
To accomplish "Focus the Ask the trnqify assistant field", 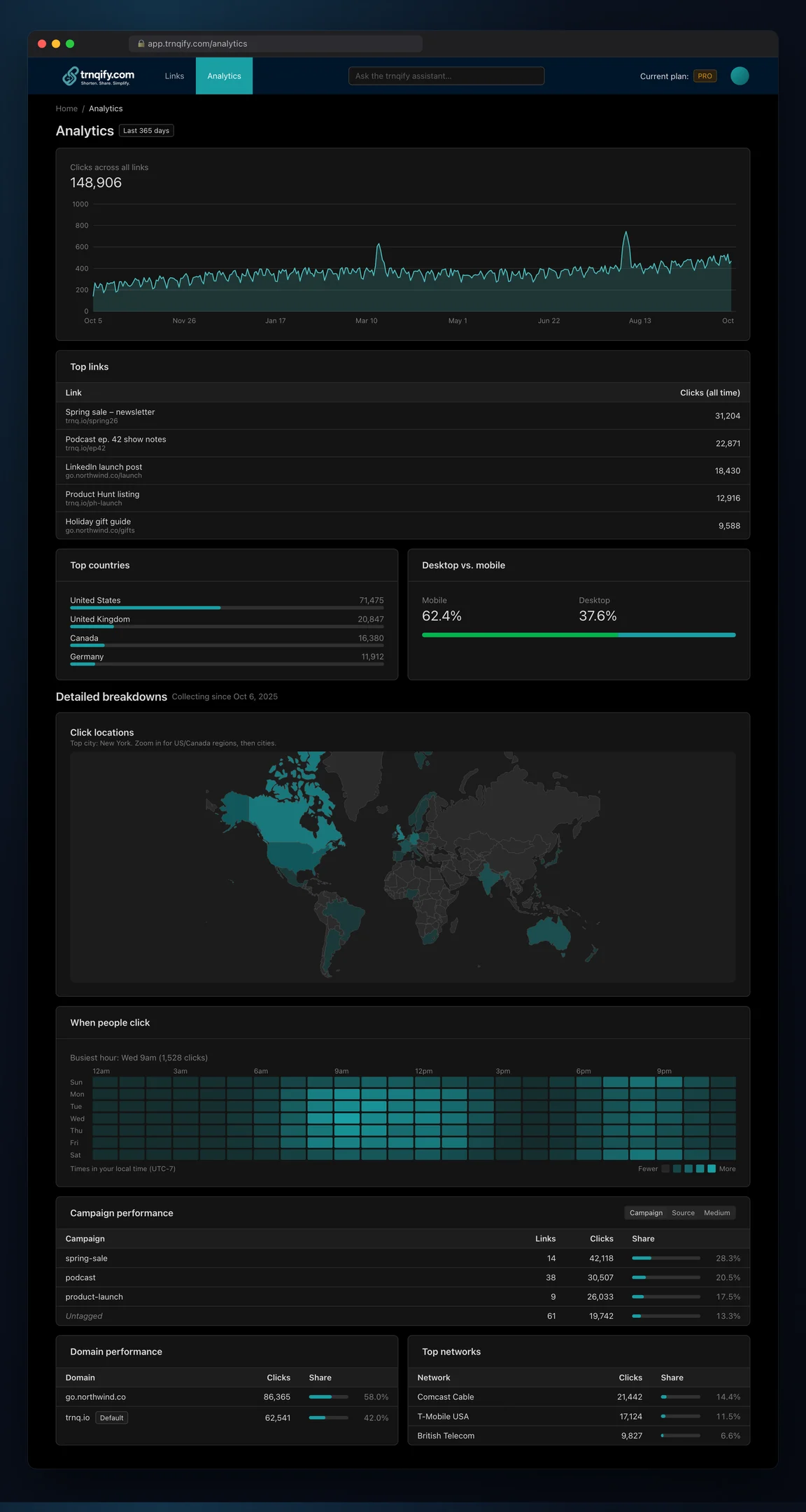I will 446,76.
